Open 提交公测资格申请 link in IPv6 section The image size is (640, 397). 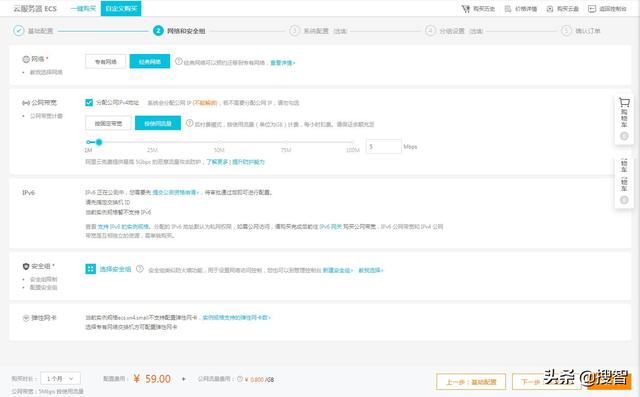pyautogui.click(x=176, y=192)
